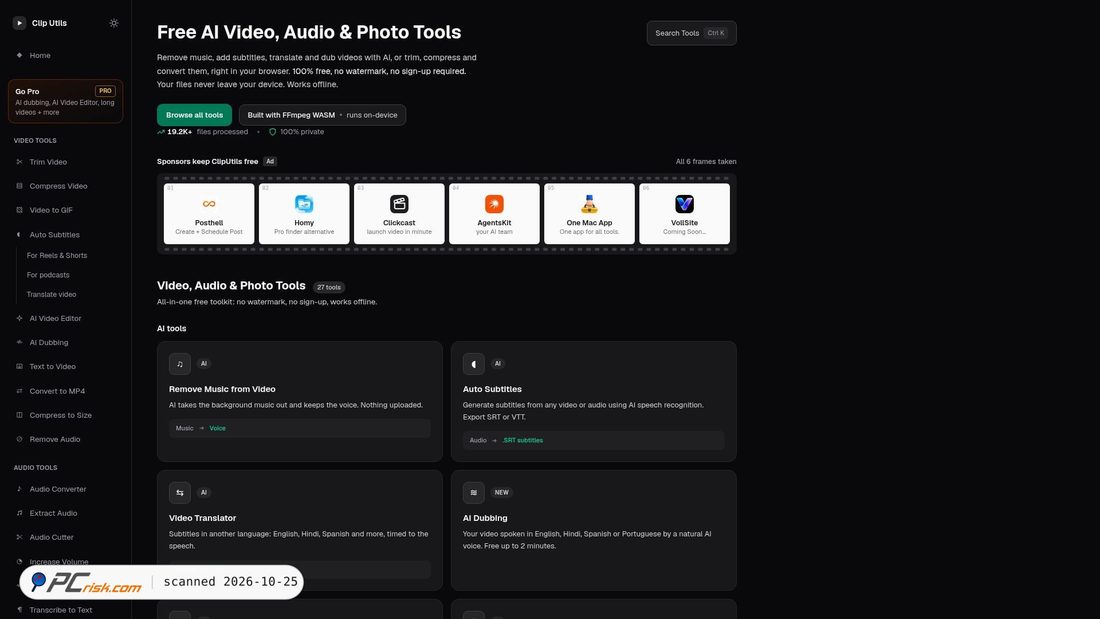The width and height of the screenshot is (1100, 619).
Task: Click the 'All 6 frames taken' text
Action: (706, 161)
